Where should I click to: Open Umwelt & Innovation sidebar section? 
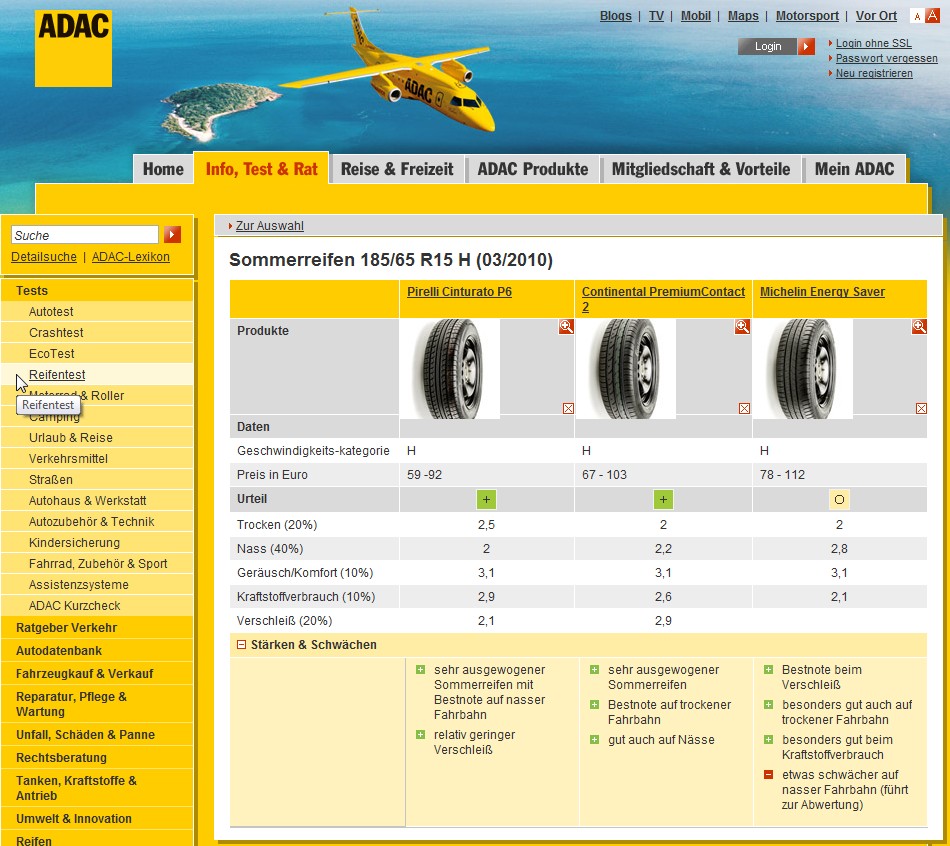pyautogui.click(x=97, y=819)
